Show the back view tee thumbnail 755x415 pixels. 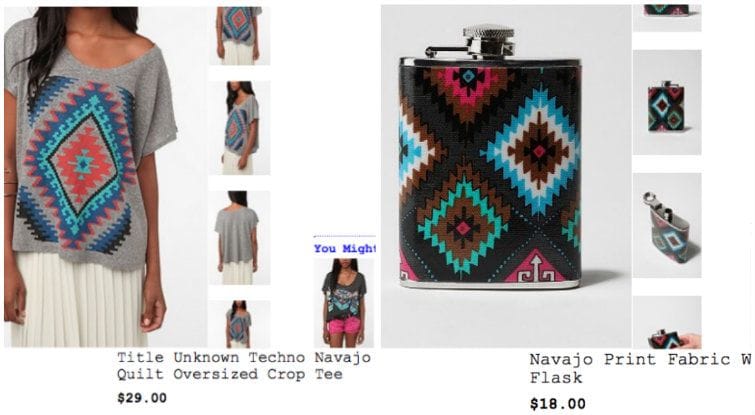239,237
